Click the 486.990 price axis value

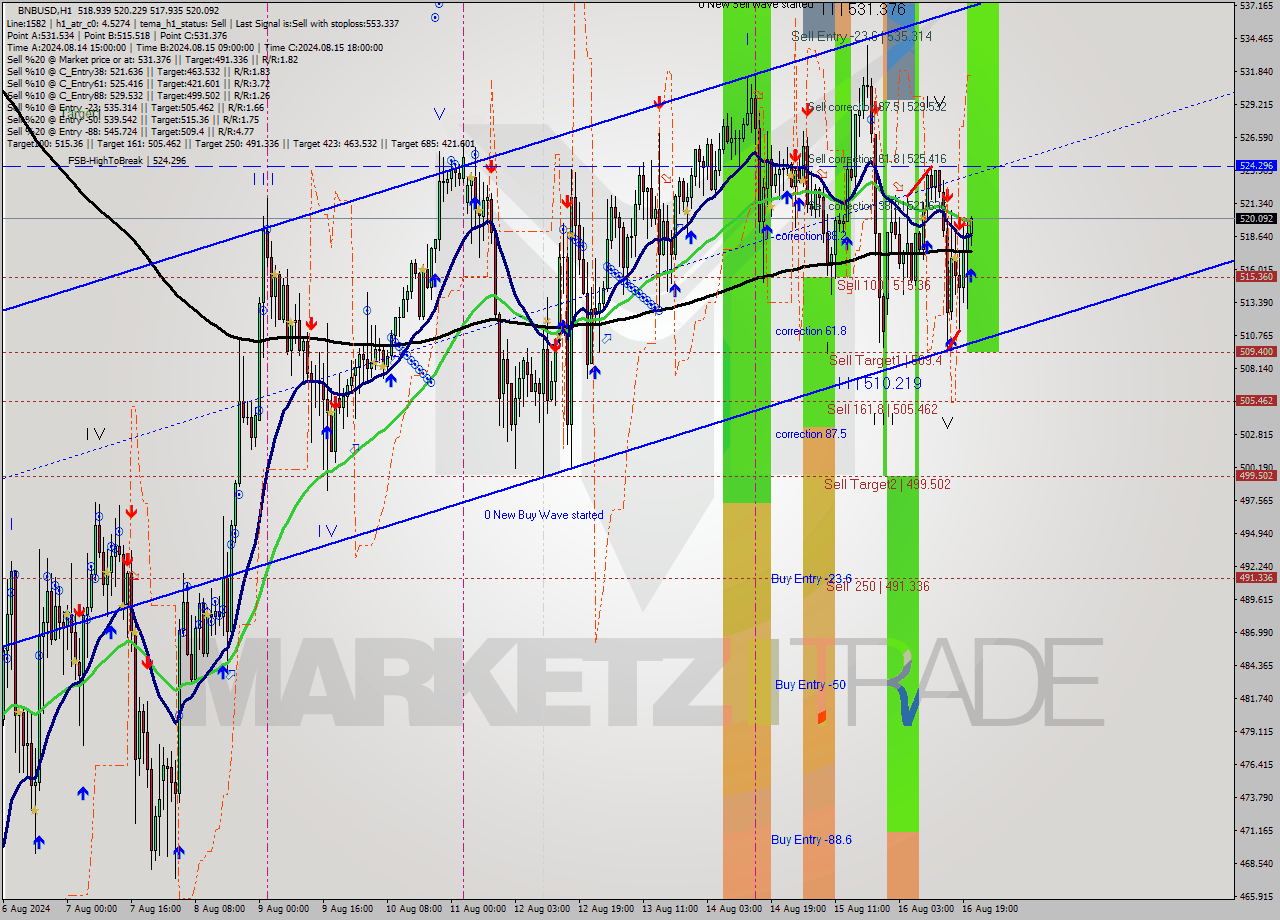pyautogui.click(x=1257, y=632)
